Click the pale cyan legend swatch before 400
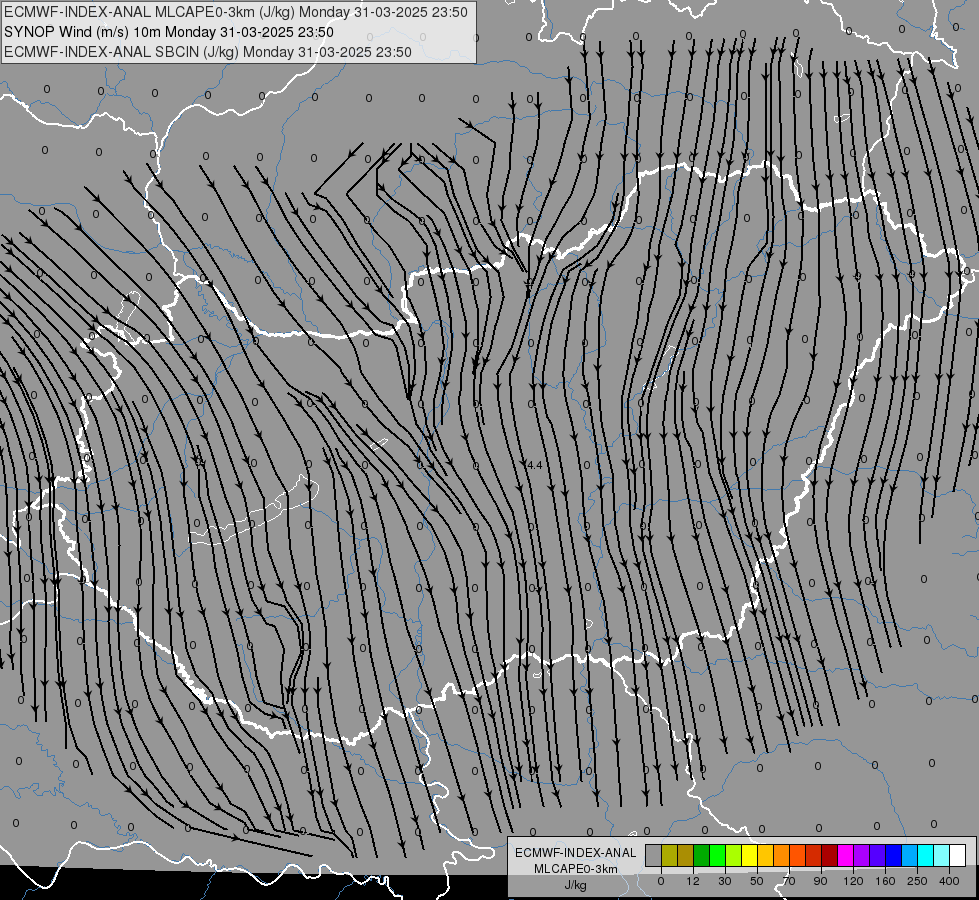The height and width of the screenshot is (900, 979). pyautogui.click(x=942, y=856)
